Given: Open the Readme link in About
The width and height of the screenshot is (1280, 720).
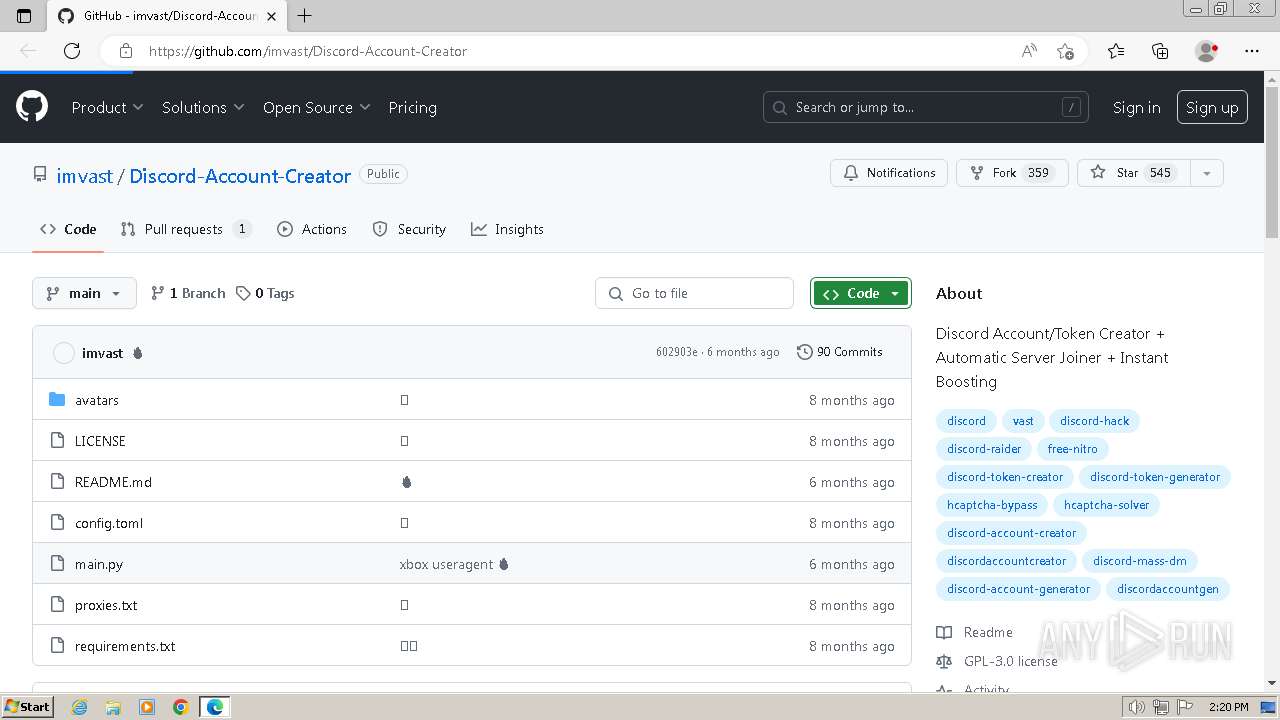Looking at the screenshot, I should pyautogui.click(x=975, y=632).
